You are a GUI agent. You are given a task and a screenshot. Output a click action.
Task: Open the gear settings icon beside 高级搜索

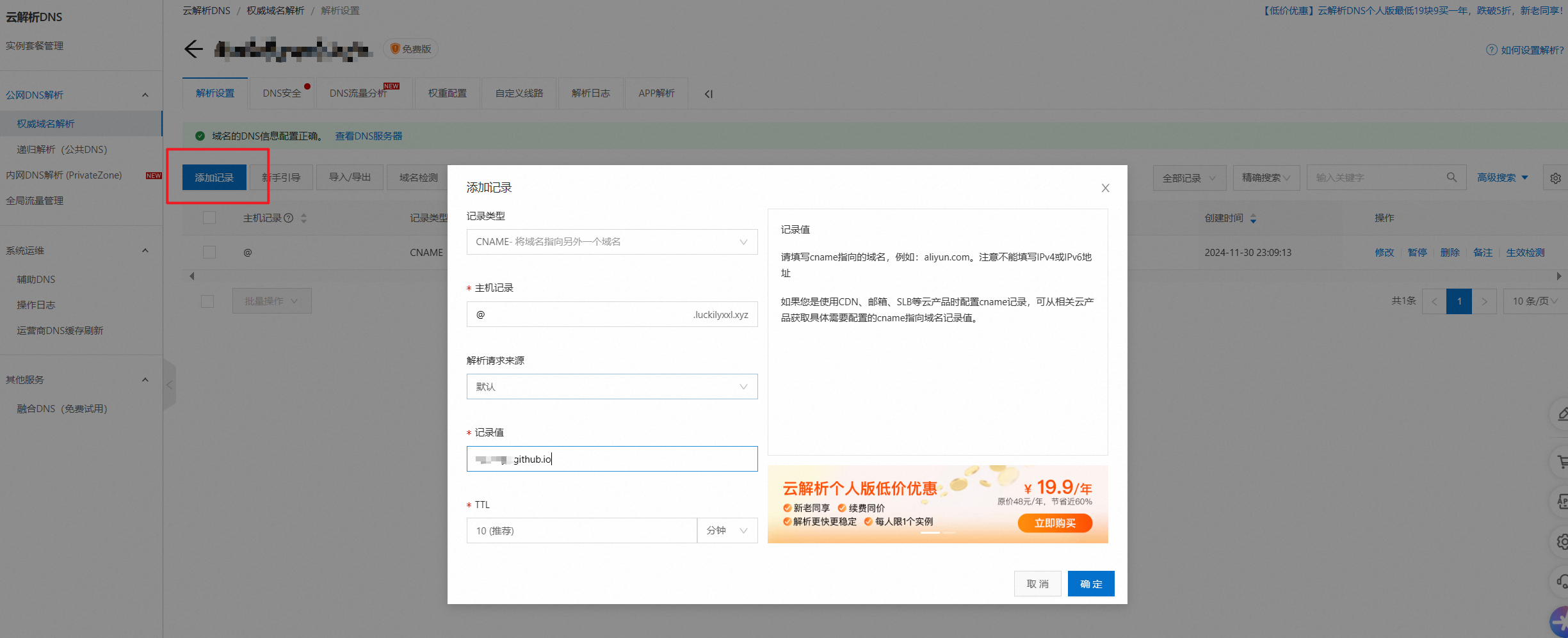(x=1556, y=178)
